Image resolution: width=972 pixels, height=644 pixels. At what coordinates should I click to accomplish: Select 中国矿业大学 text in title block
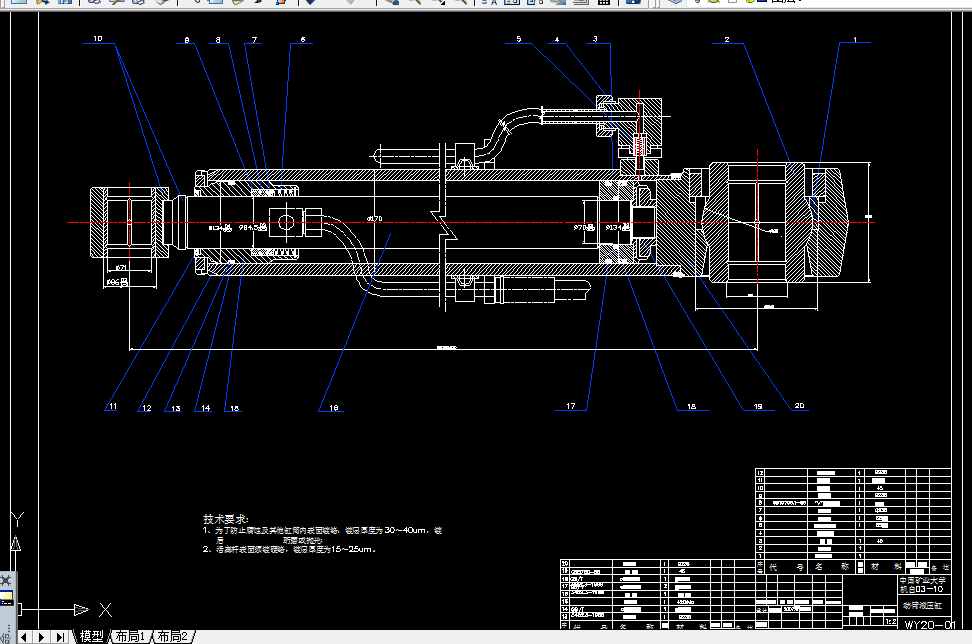pyautogui.click(x=923, y=581)
